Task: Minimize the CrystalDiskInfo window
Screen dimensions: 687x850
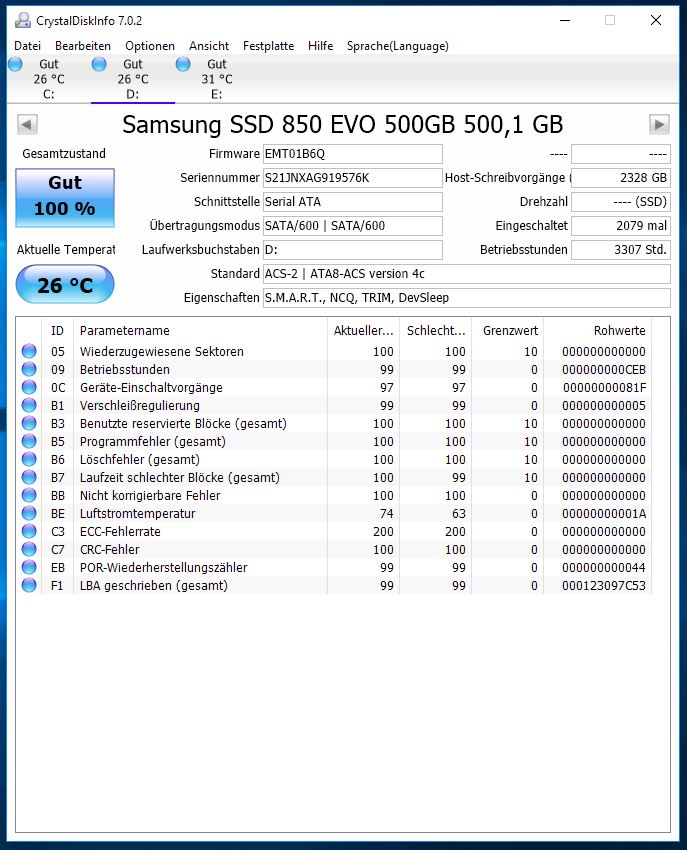Action: coord(565,21)
